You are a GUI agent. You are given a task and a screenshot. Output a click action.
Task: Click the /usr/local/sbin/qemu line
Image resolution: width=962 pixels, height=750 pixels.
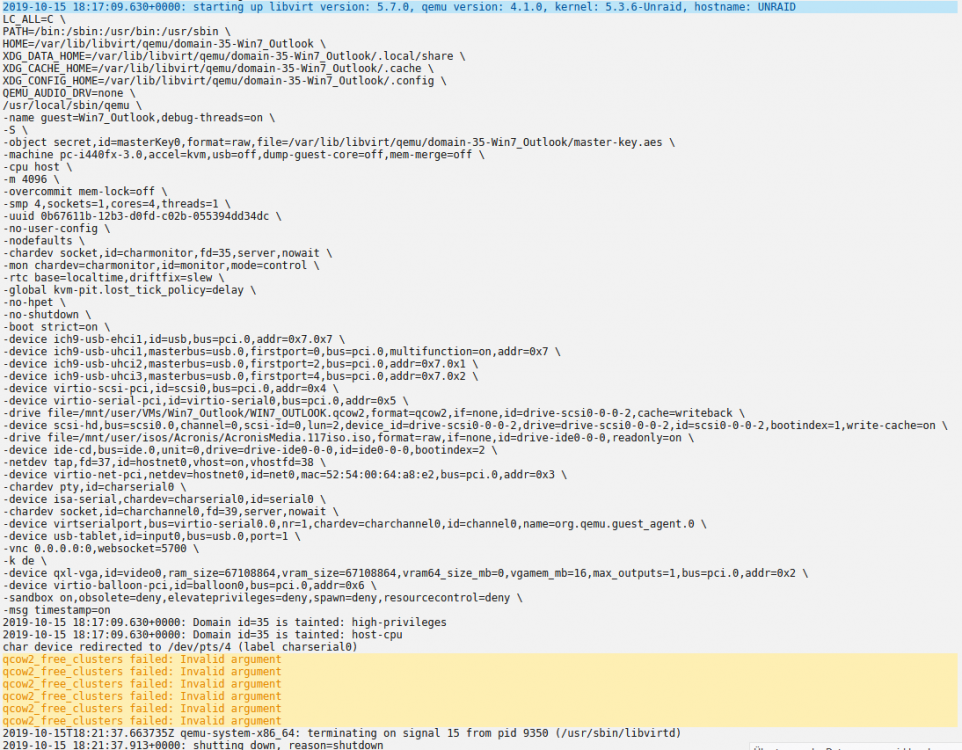point(72,105)
